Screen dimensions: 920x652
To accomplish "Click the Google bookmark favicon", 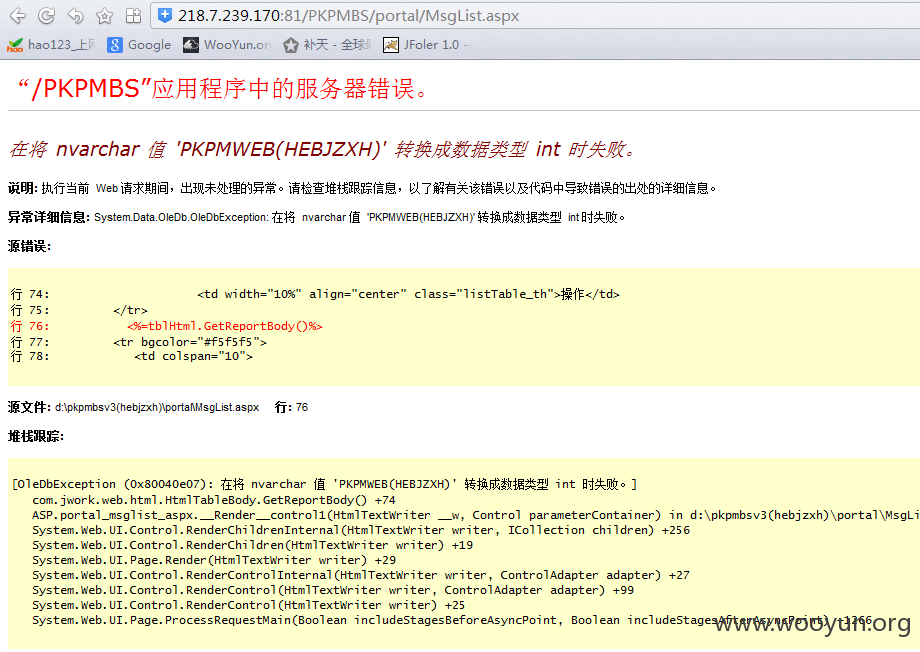I will (115, 45).
